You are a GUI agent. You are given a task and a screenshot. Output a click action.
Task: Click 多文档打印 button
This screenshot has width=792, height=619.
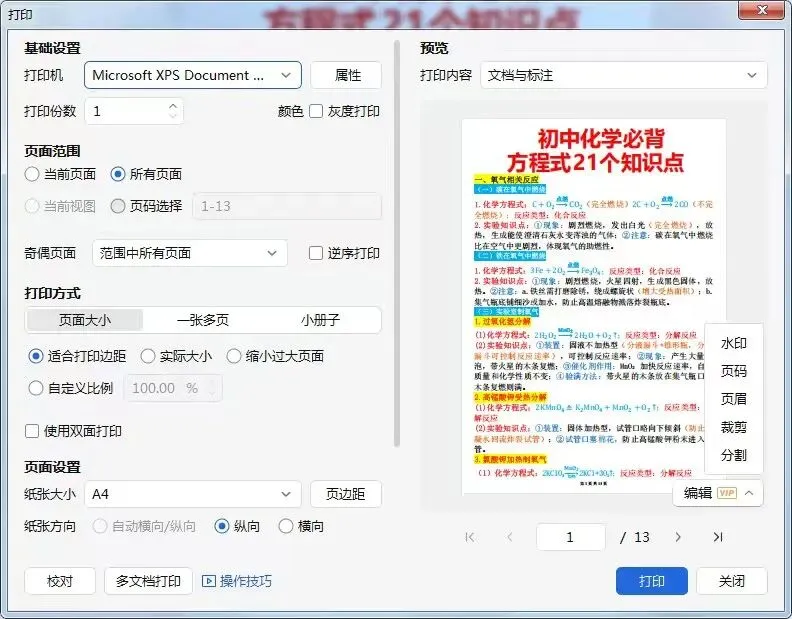coord(148,581)
